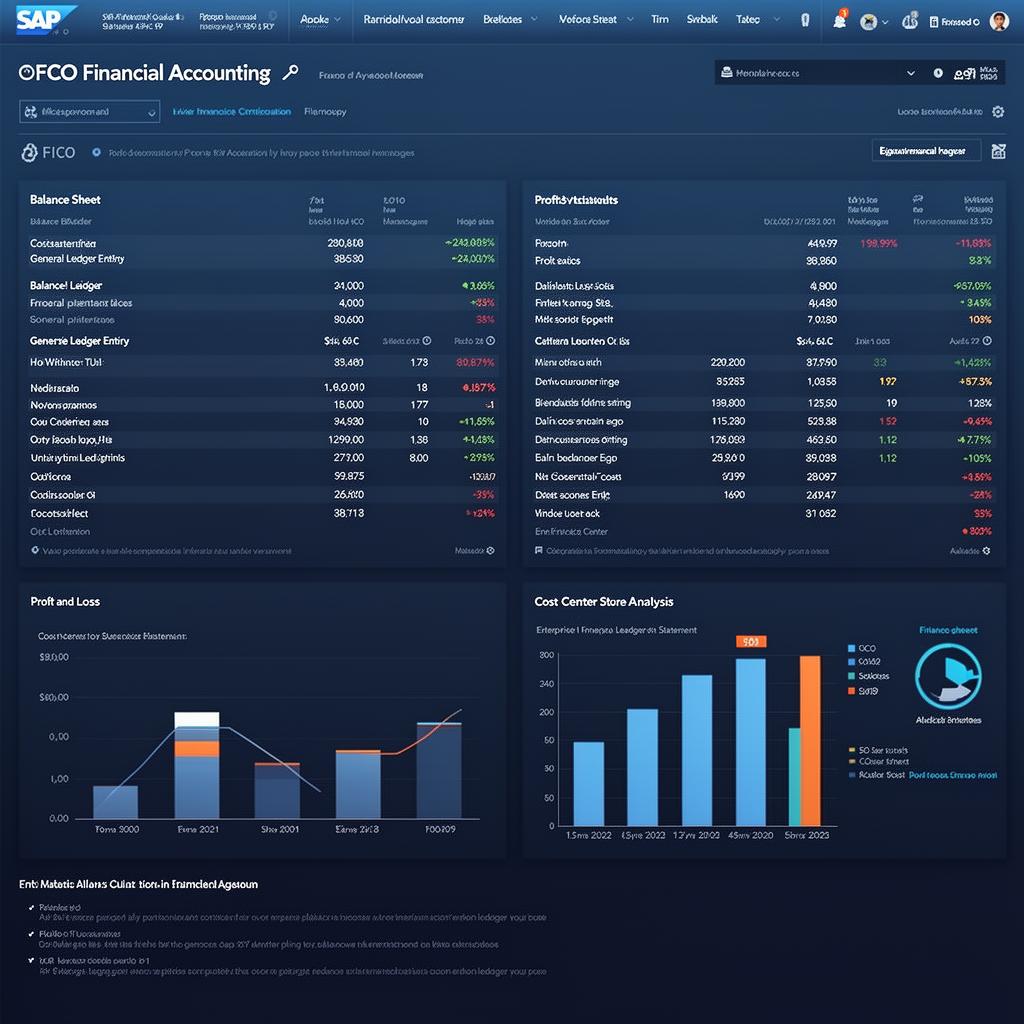Click the teal Solotes legend swatch
Viewport: 1024px width, 1024px height.
coord(852,676)
